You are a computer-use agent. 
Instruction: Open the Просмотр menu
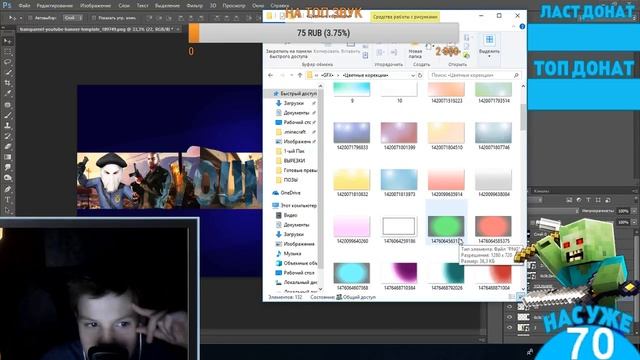pos(234,6)
